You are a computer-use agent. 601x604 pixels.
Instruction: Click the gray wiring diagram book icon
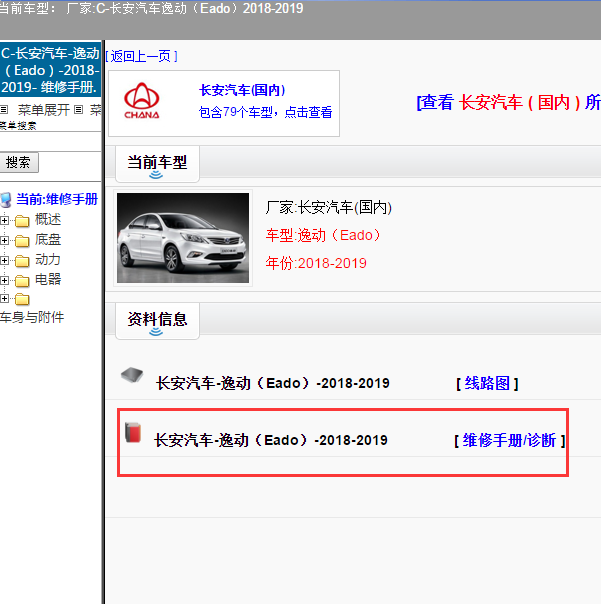pos(132,375)
